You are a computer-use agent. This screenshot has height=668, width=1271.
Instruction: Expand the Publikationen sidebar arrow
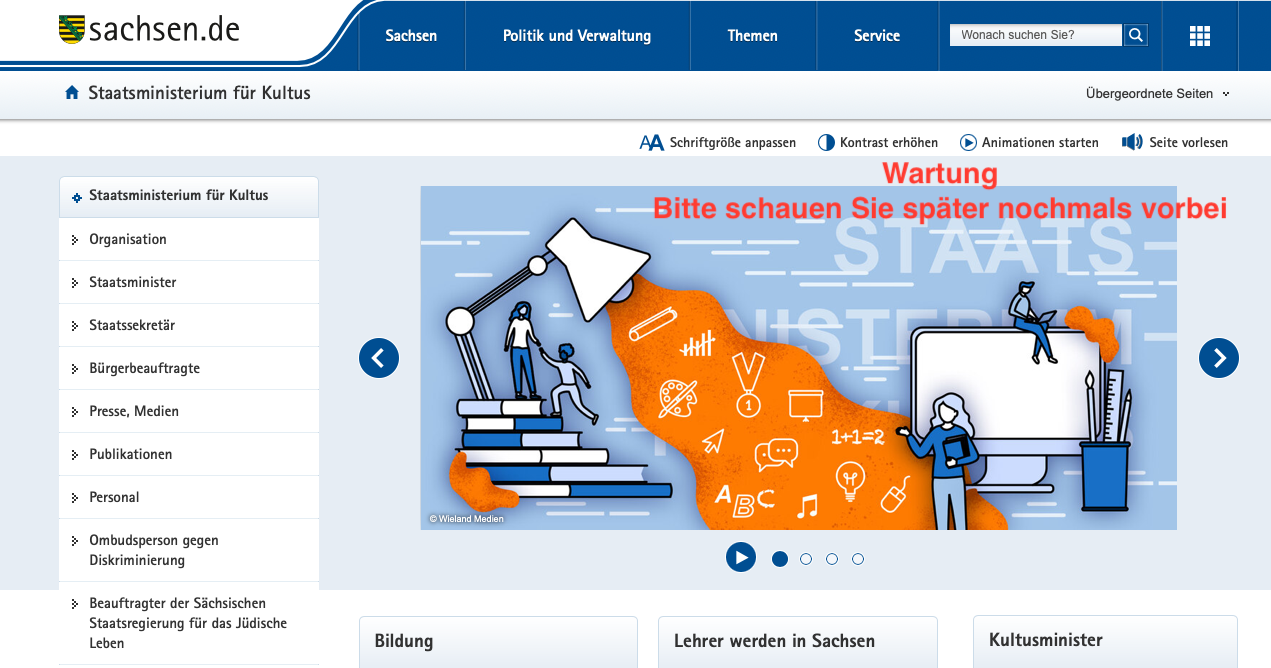75,455
